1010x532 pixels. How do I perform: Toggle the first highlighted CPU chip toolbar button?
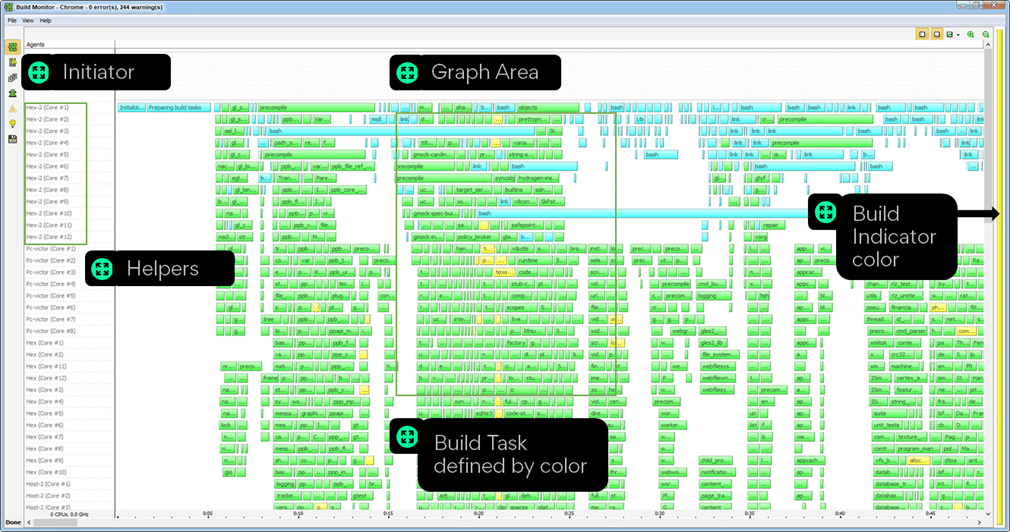tap(922, 34)
